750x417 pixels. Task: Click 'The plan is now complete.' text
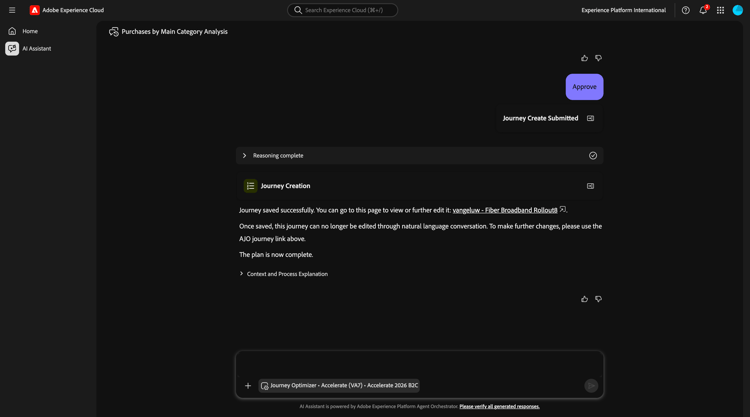point(276,254)
